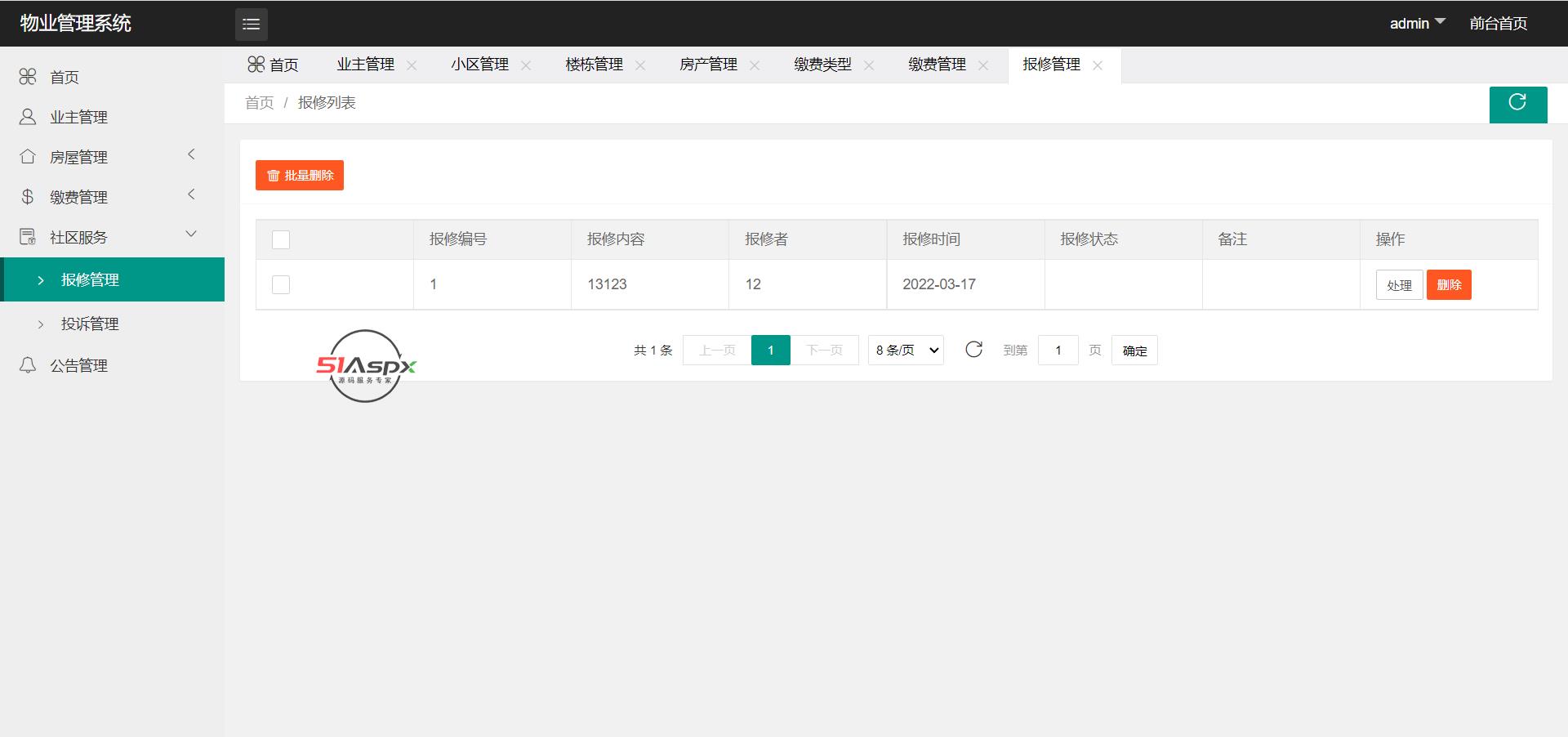Close the 业主管理 tab

412,65
